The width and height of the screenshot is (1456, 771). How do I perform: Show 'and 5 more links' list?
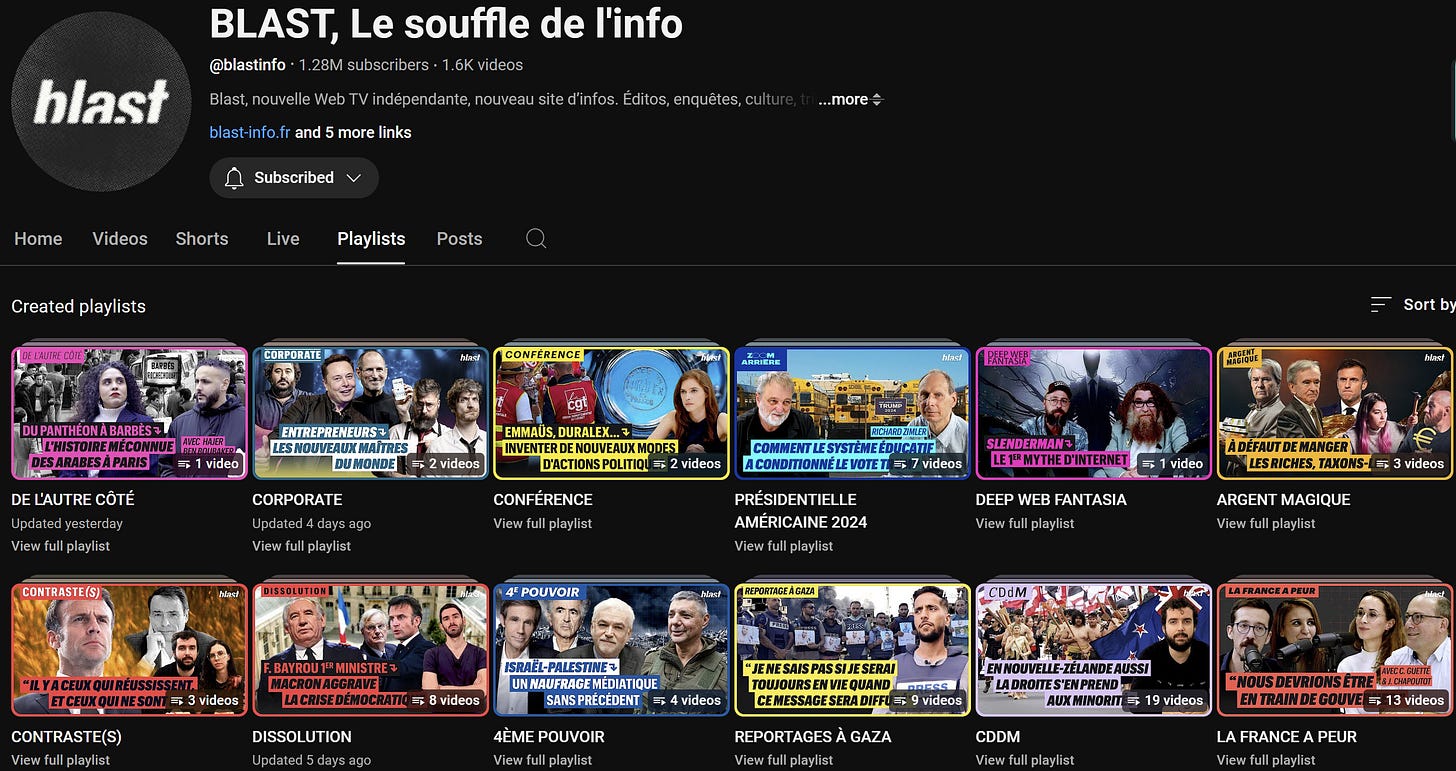[353, 132]
